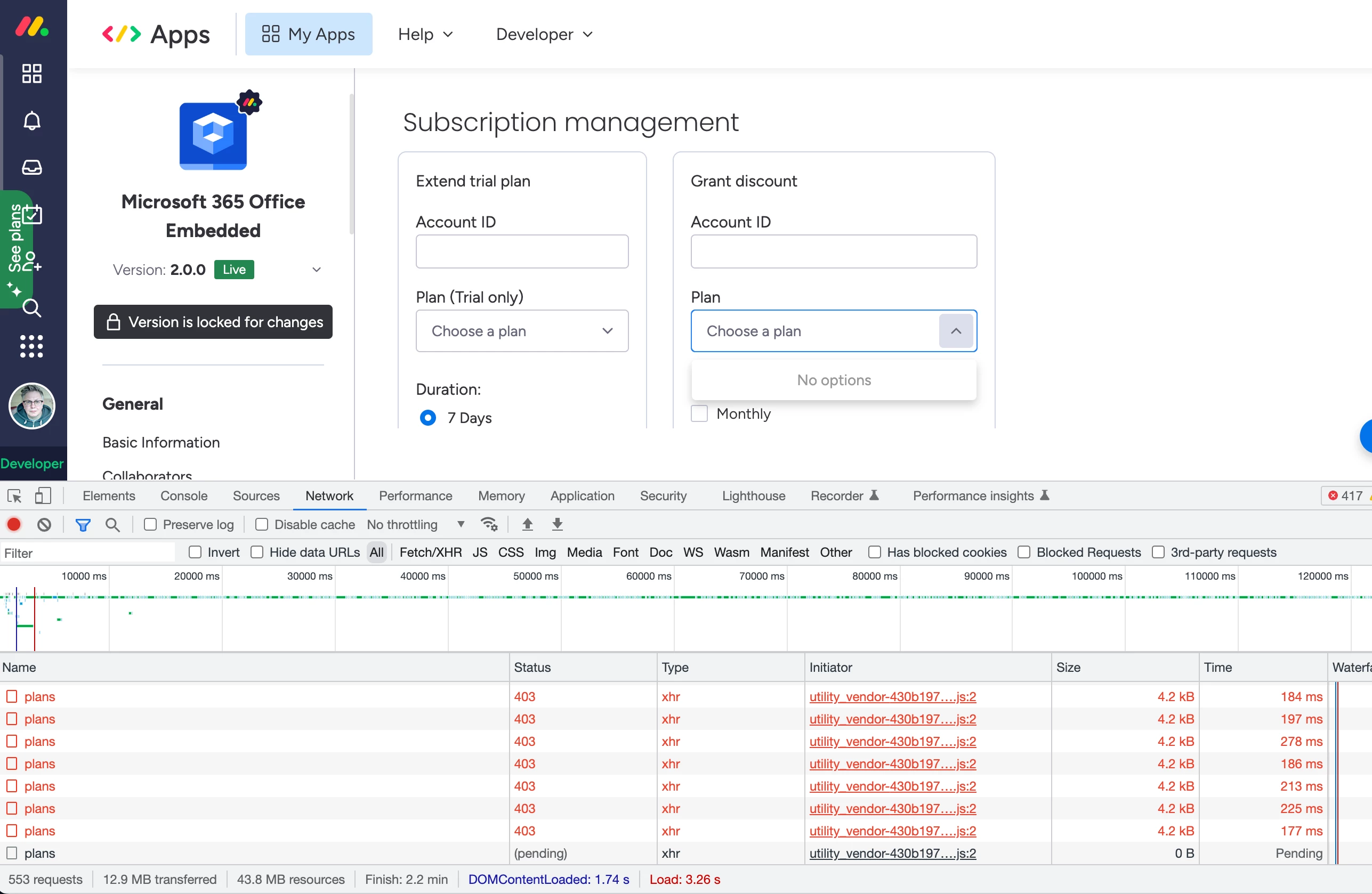Expand the version 2.0.0 chevron
This screenshot has height=894, width=1372.
tap(317, 270)
